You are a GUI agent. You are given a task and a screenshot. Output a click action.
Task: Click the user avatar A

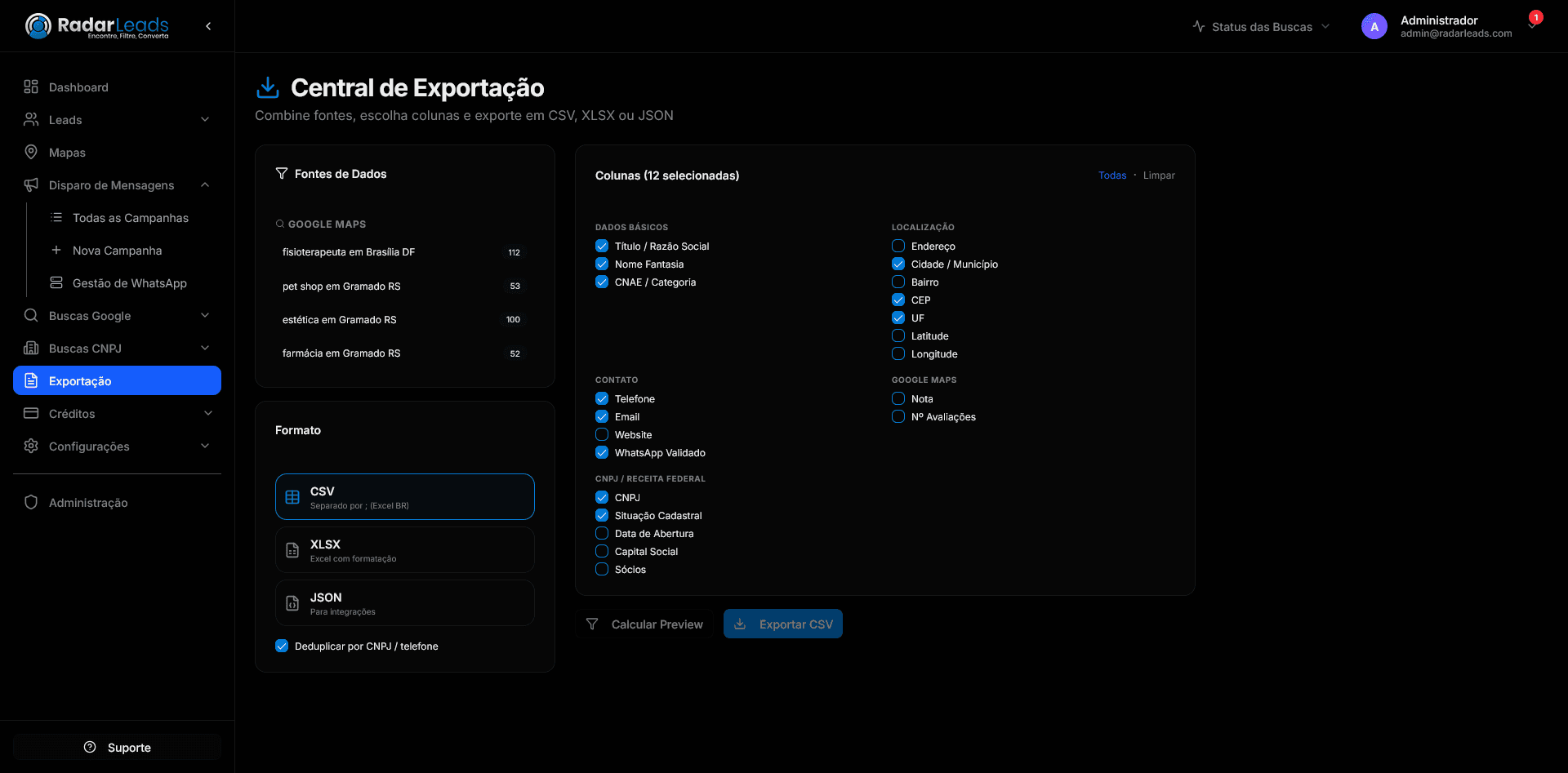(1374, 26)
